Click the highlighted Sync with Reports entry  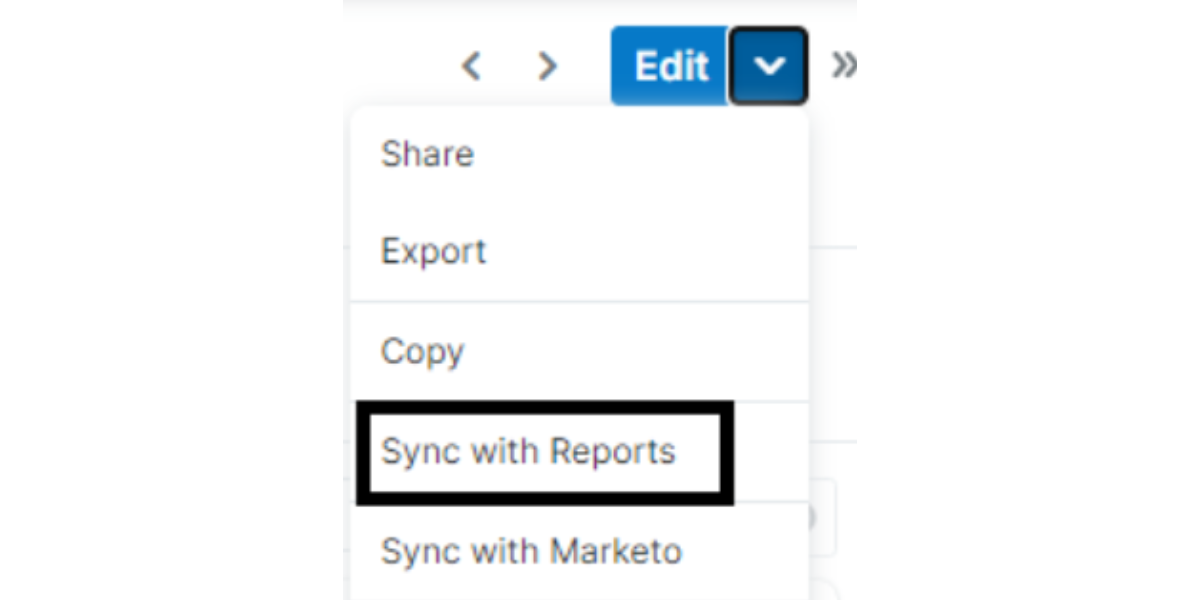tap(530, 452)
